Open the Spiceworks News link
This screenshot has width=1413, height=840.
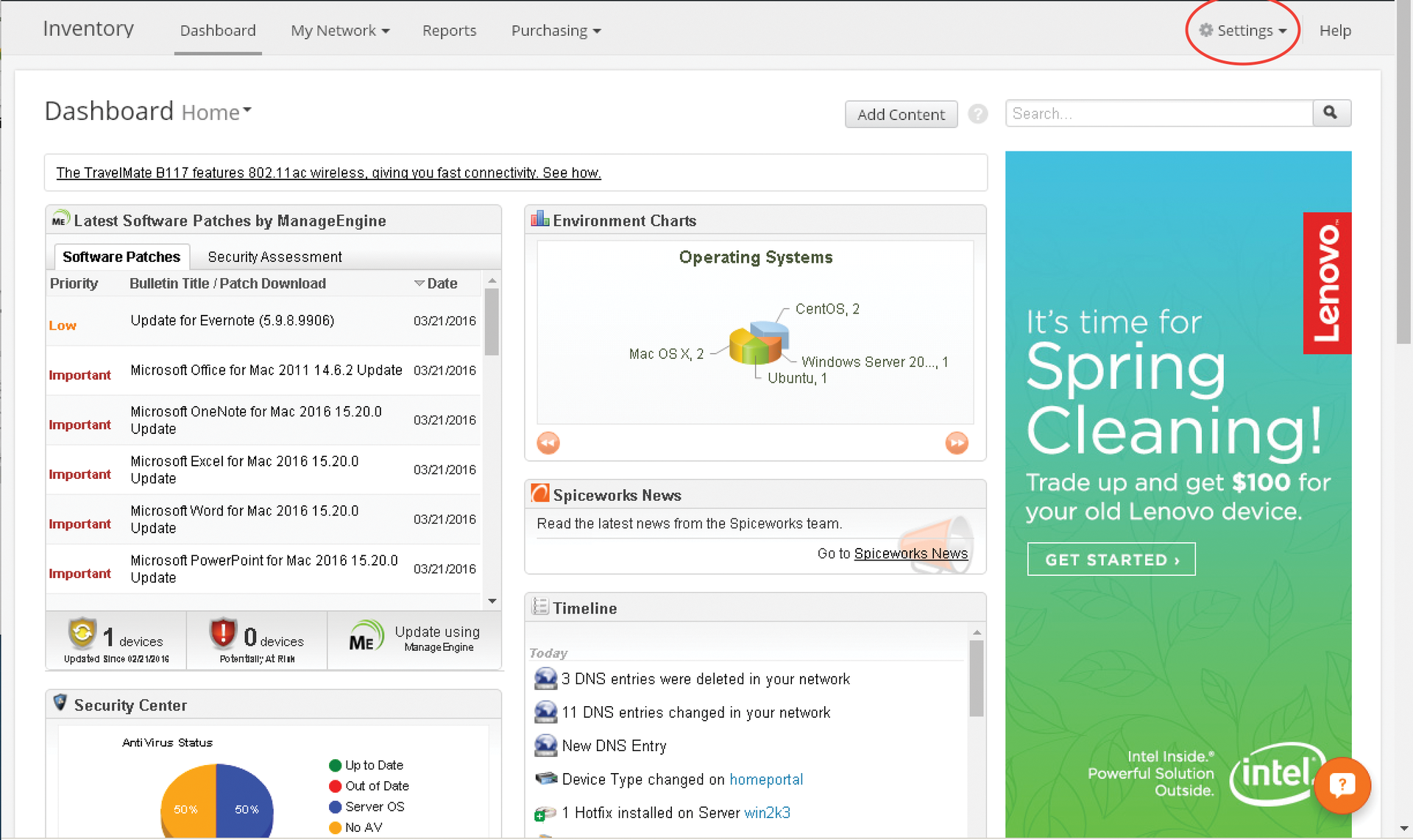point(910,553)
